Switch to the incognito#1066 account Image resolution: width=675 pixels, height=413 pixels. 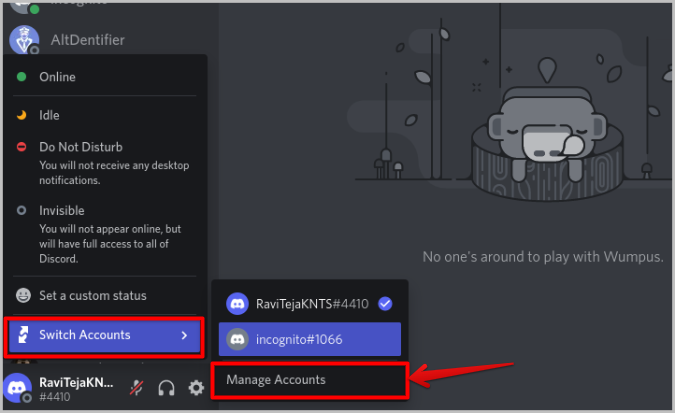310,339
